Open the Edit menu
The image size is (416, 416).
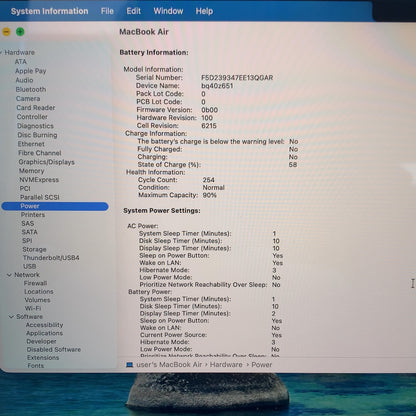pyautogui.click(x=133, y=11)
